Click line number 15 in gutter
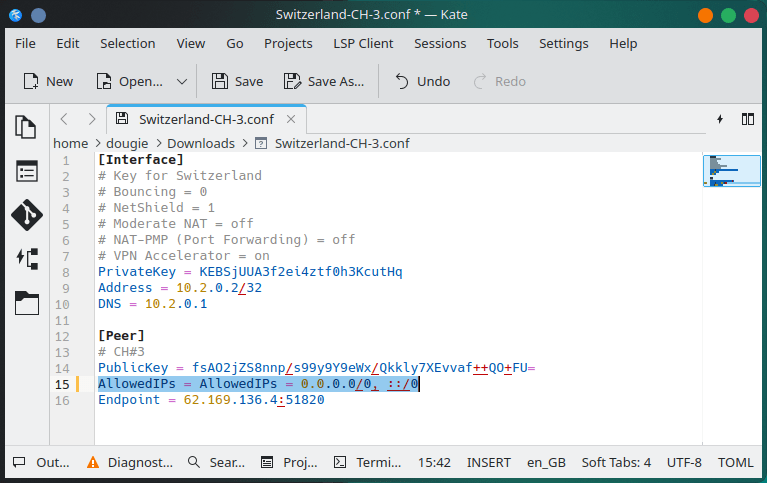Viewport: 767px width, 483px height. tap(62, 384)
